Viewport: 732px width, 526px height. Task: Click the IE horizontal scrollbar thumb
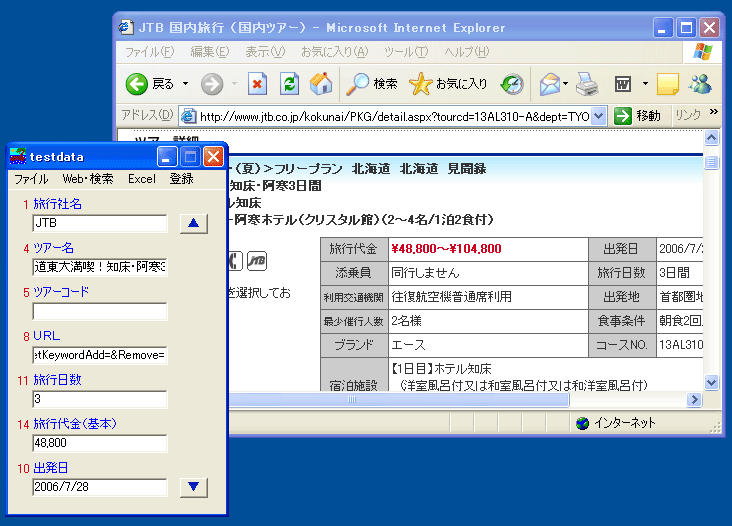(398, 400)
